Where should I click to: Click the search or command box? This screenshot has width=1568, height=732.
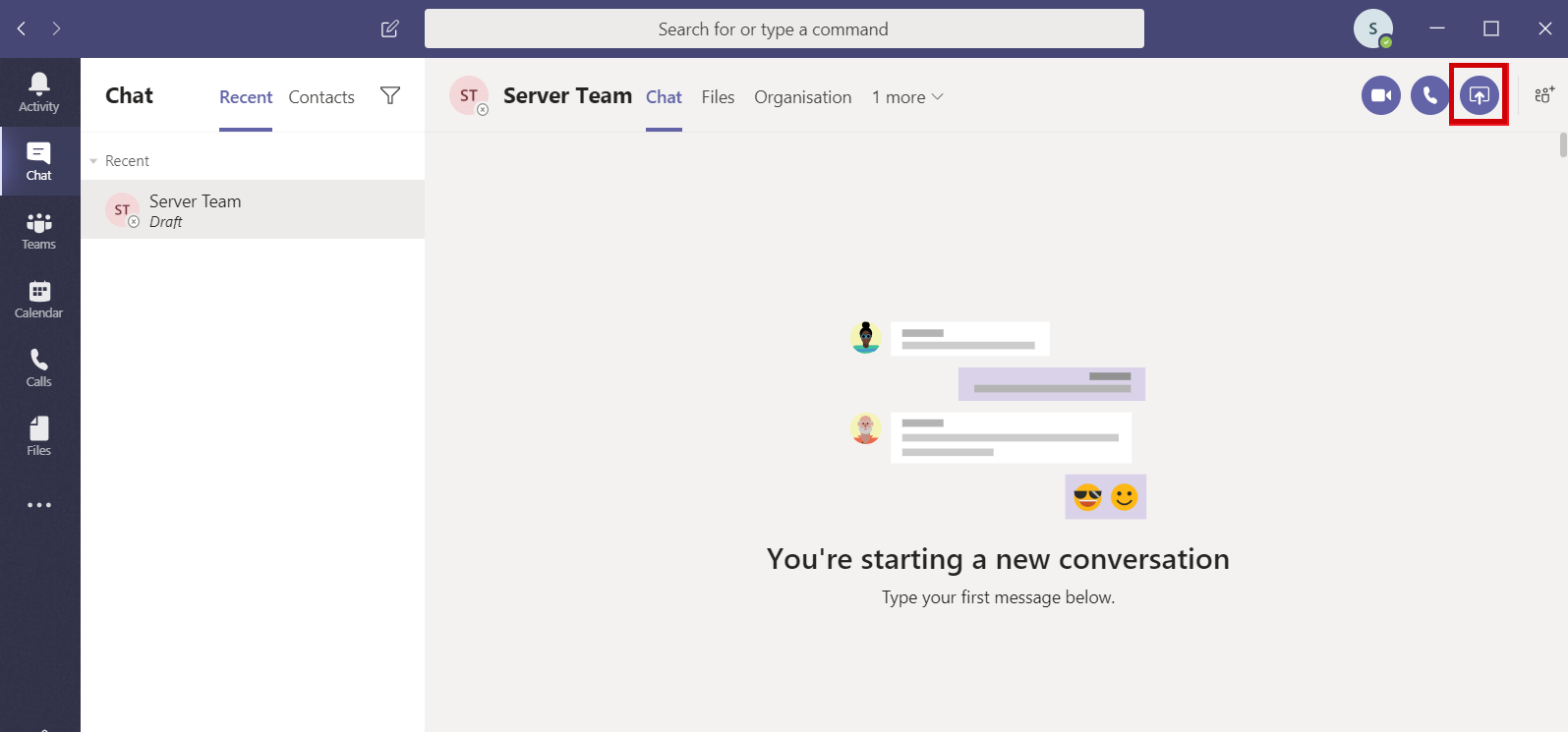point(784,28)
